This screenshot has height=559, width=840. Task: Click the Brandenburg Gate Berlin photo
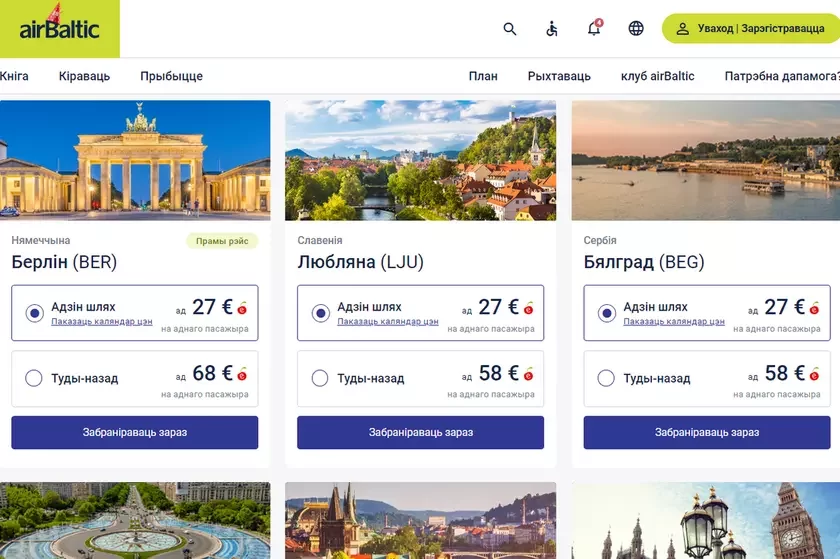tap(135, 160)
